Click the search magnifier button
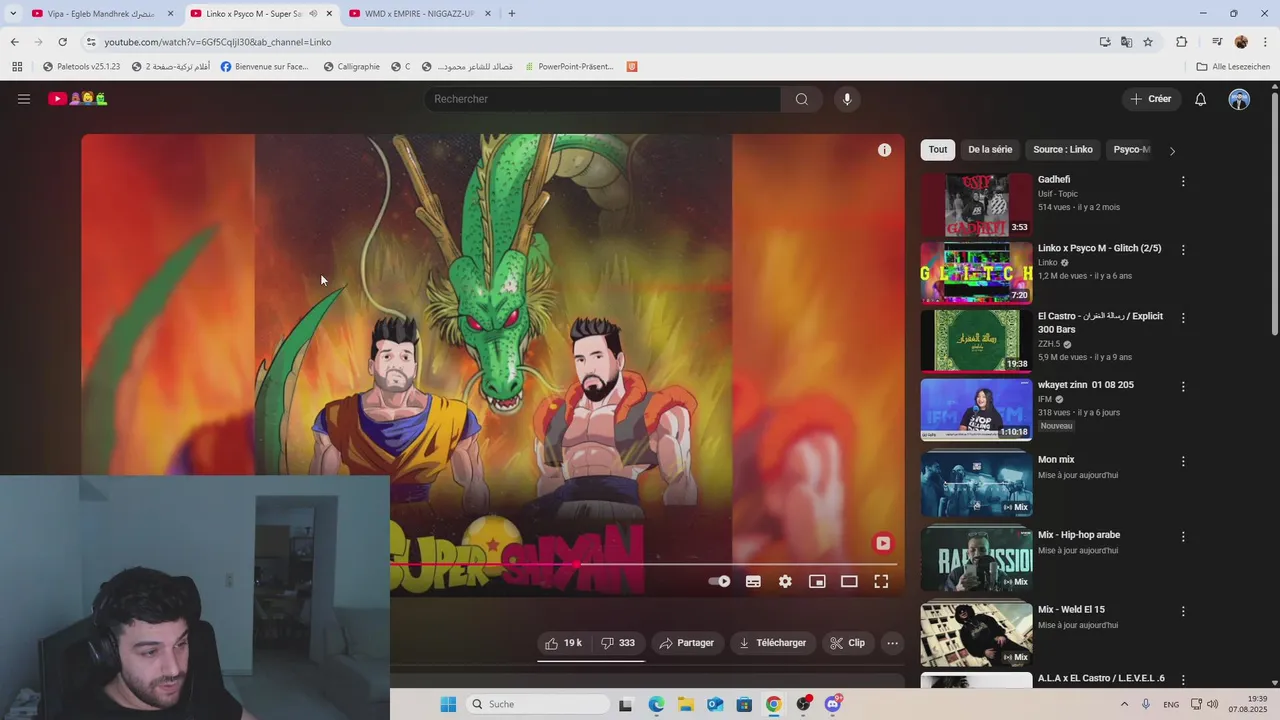Screen dimensions: 1280x720 [x=801, y=99]
